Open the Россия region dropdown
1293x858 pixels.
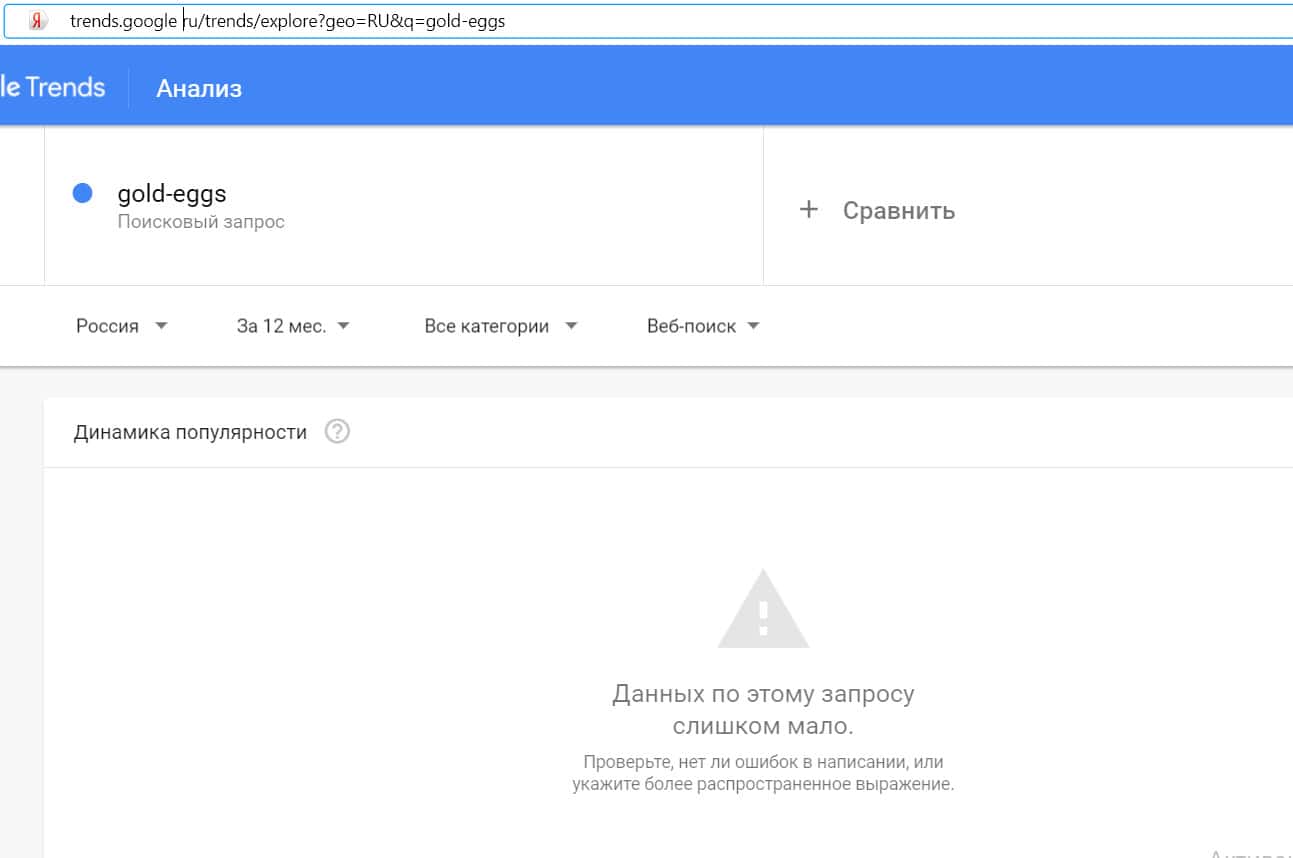click(x=121, y=326)
